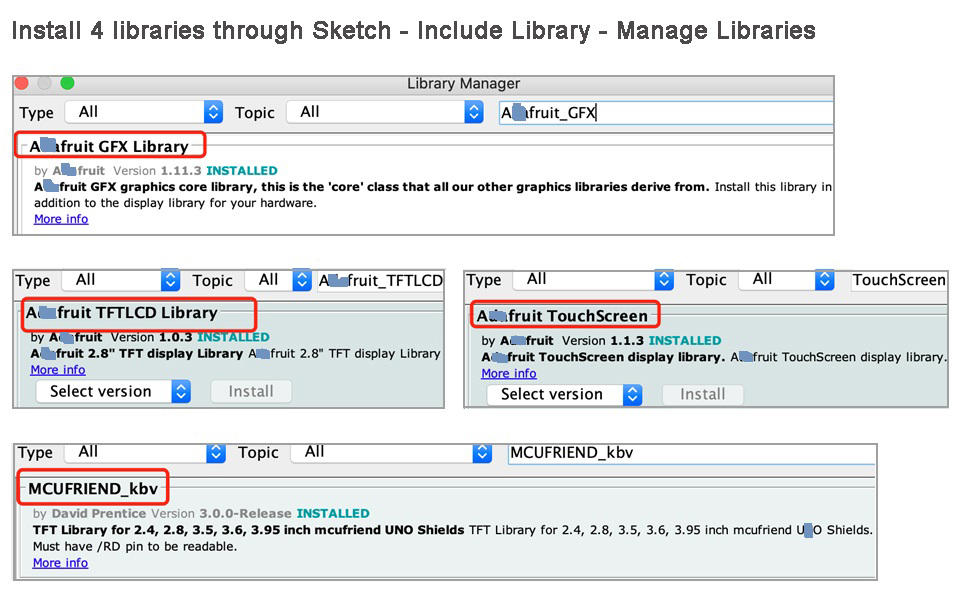
Task: Click Install button for TFTLCD Library
Action: (251, 392)
